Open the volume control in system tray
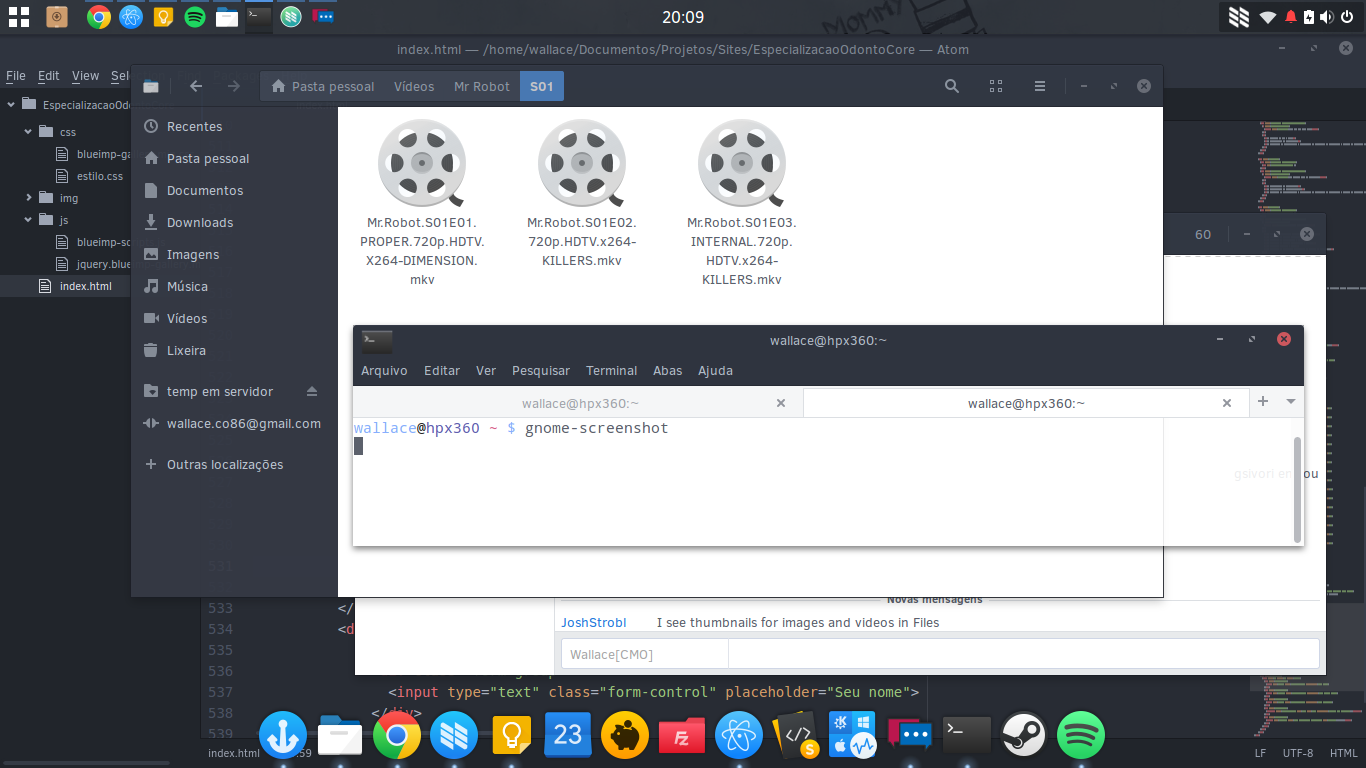Viewport: 1366px width, 768px height. pyautogui.click(x=1327, y=17)
